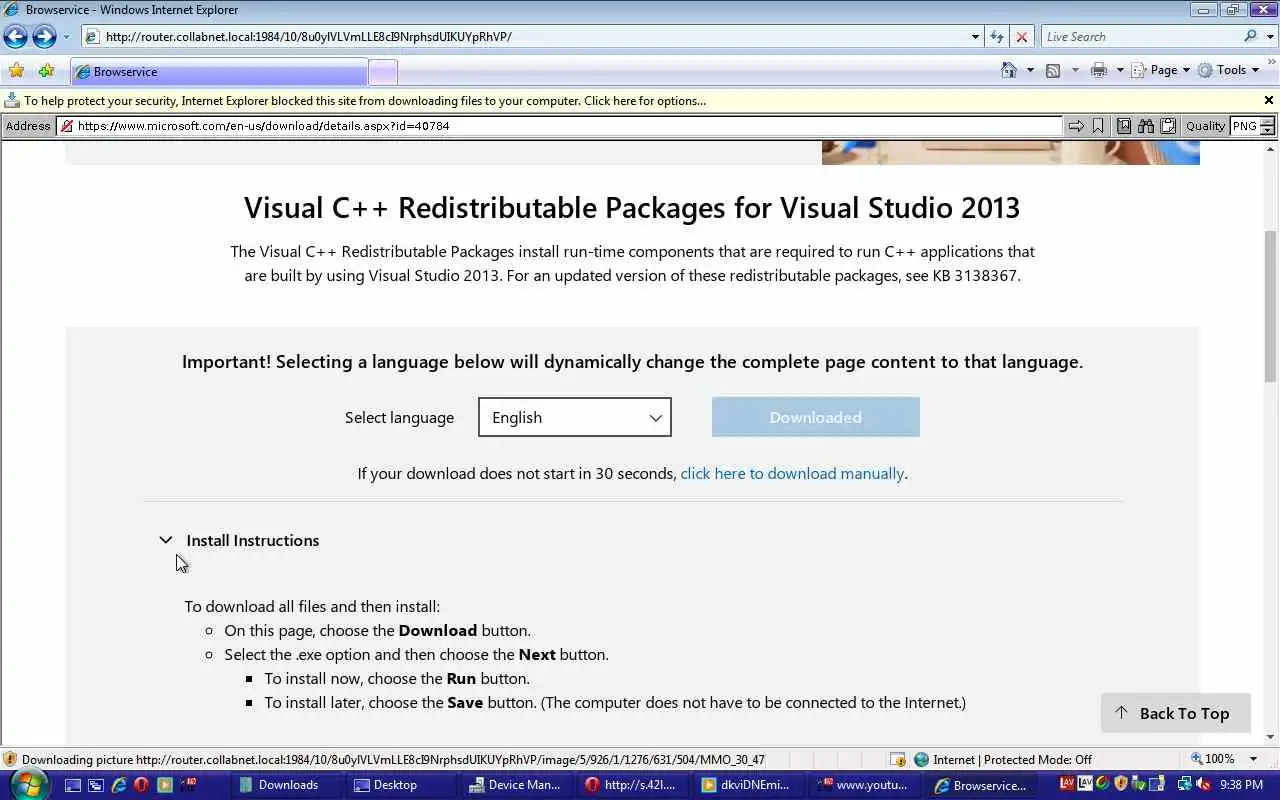Click the RSS Feeds icon
Screen dimensions: 1280x800
[1053, 70]
